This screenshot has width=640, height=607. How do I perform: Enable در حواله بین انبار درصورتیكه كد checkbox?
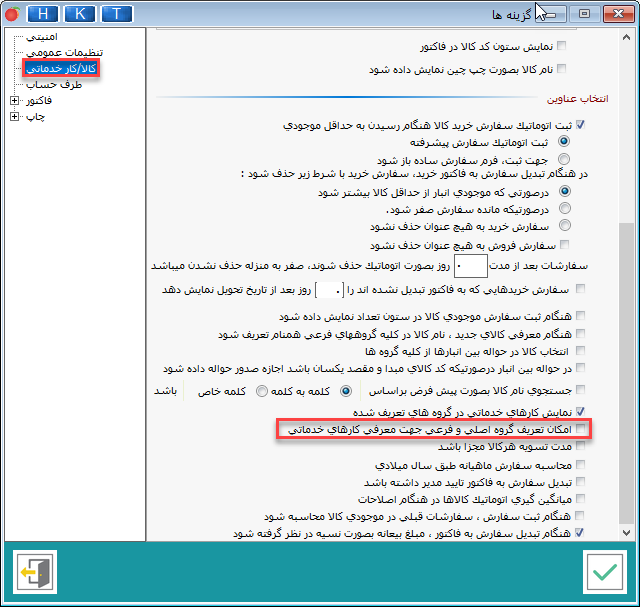pos(580,368)
